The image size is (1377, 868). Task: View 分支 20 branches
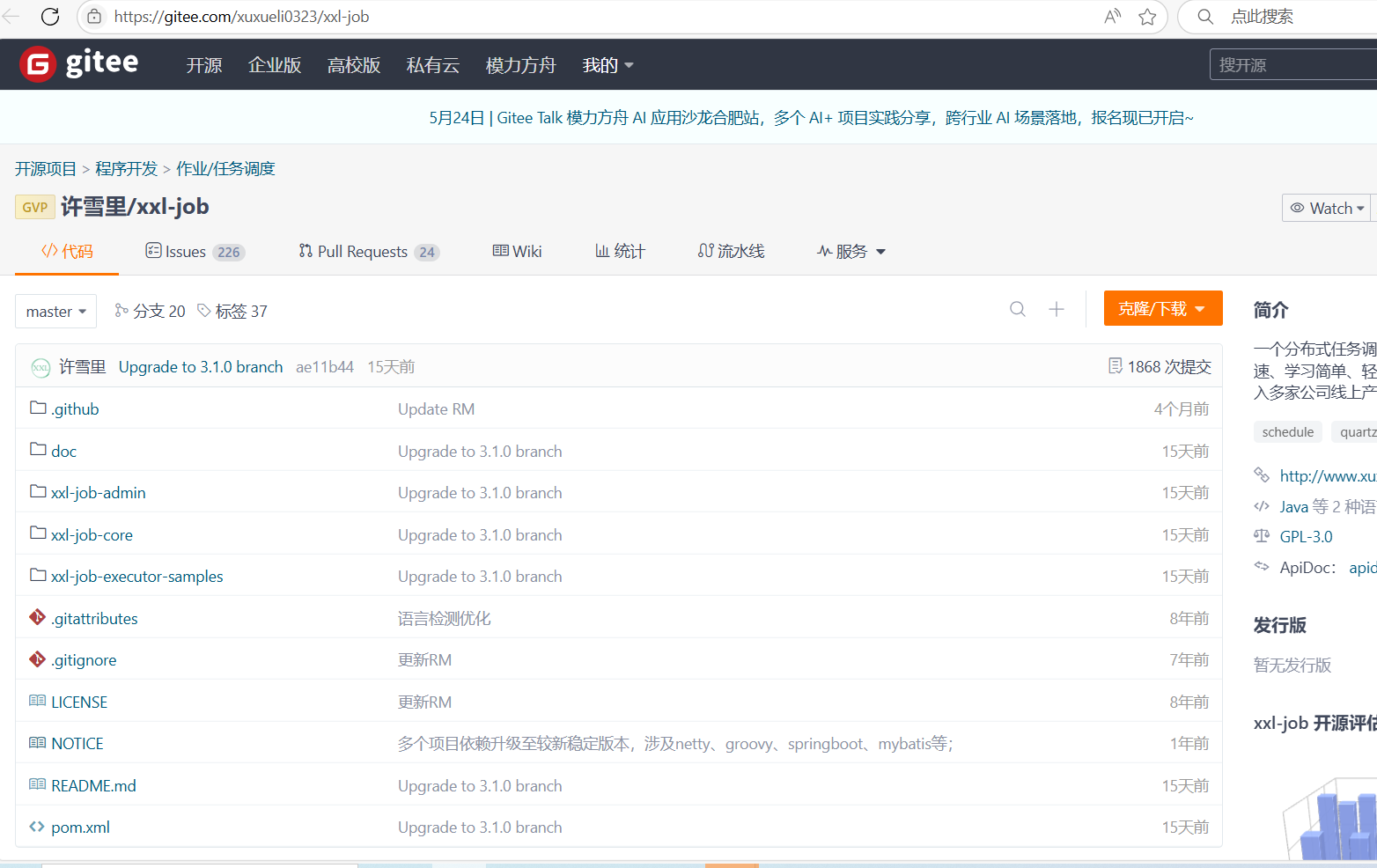(x=150, y=312)
